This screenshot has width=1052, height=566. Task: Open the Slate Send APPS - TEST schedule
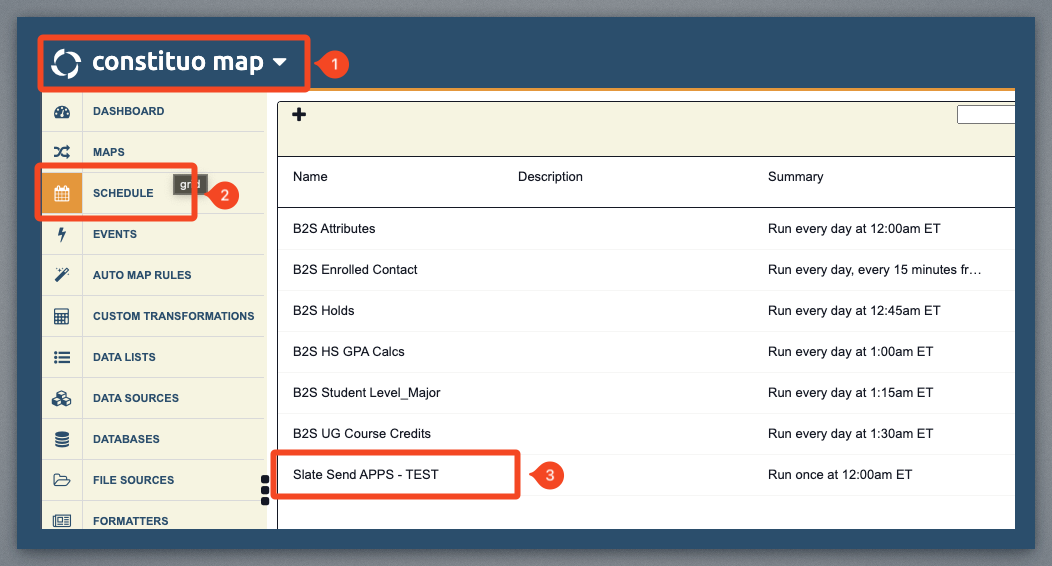tap(365, 474)
